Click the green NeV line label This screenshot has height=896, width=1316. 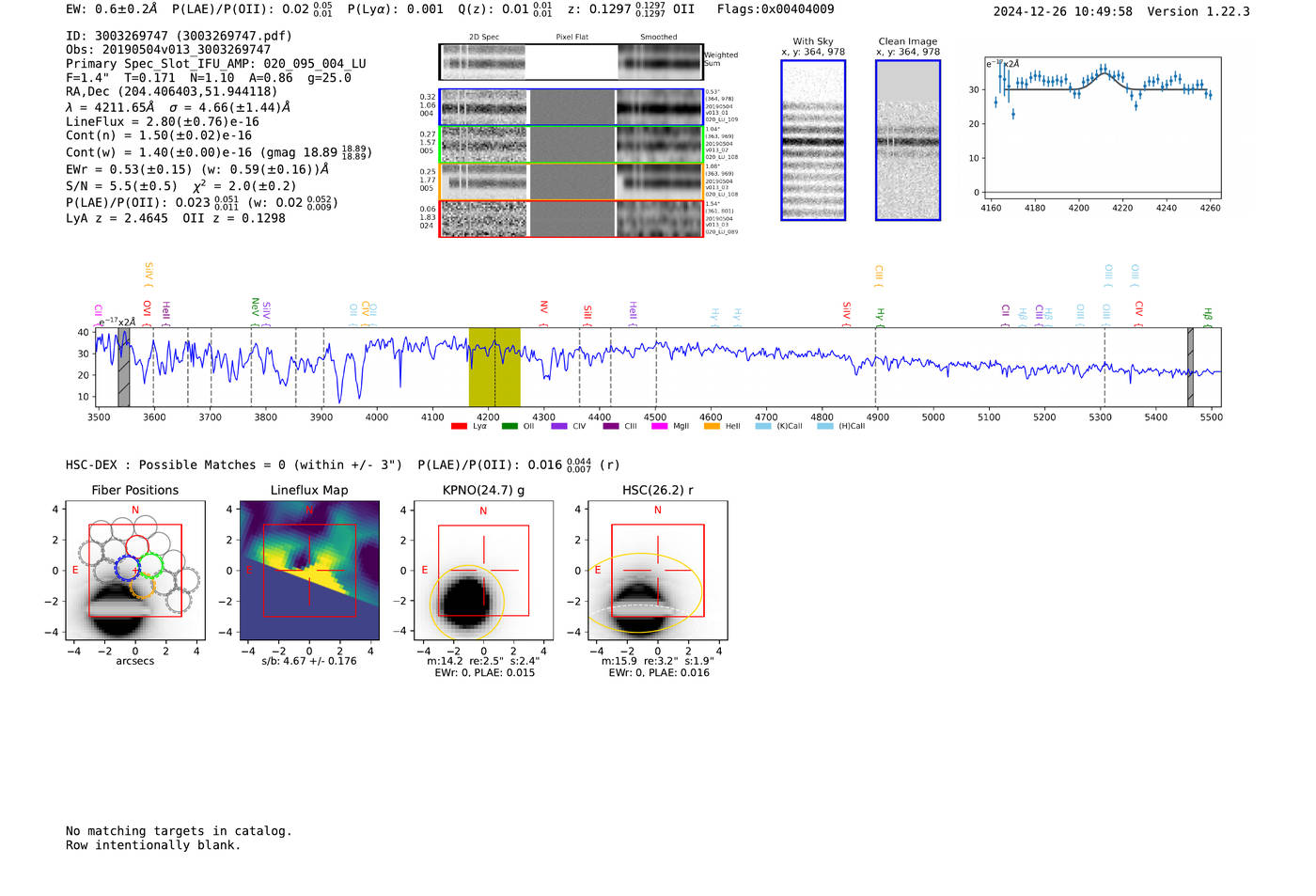pos(255,307)
